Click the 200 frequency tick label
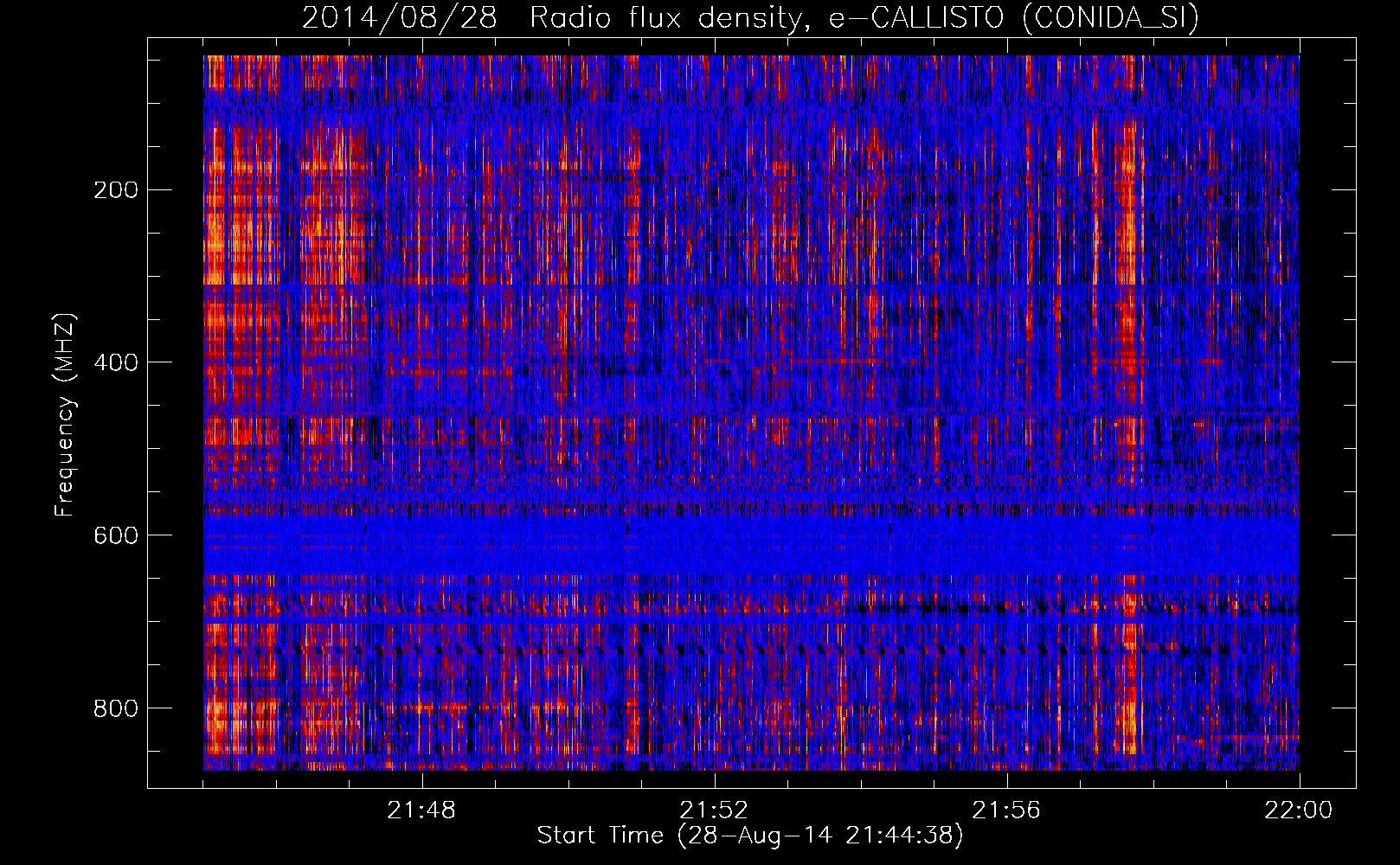The width and height of the screenshot is (1400, 865). click(x=115, y=189)
